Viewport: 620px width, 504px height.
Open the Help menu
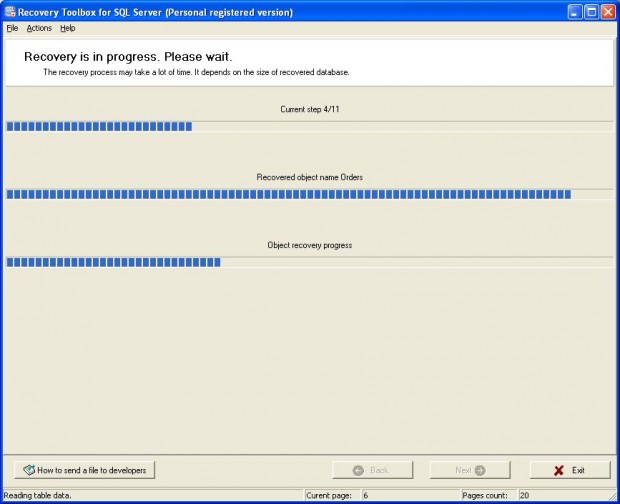coord(68,28)
